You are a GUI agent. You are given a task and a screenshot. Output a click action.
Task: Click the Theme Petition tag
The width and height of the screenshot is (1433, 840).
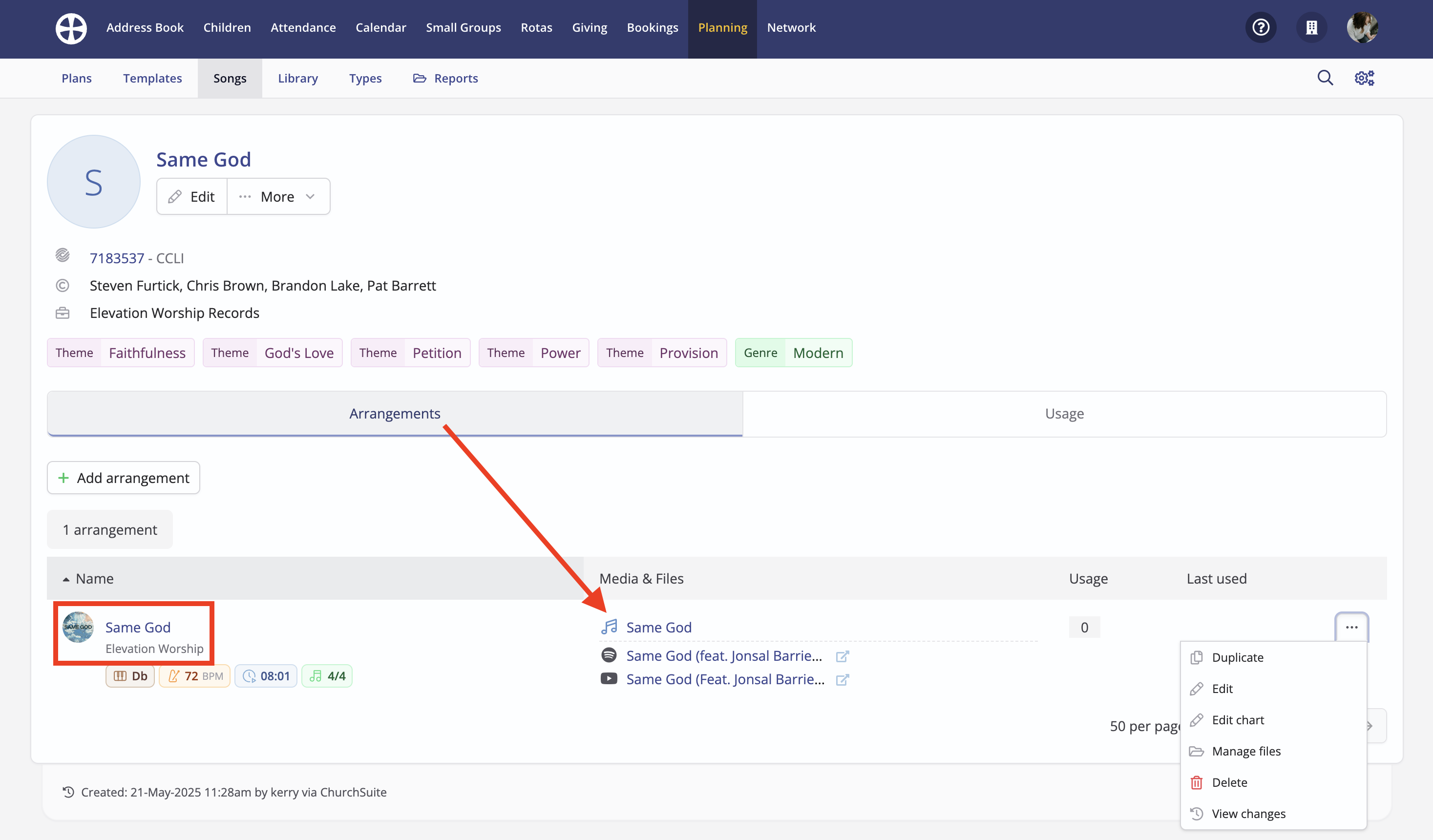tap(411, 353)
